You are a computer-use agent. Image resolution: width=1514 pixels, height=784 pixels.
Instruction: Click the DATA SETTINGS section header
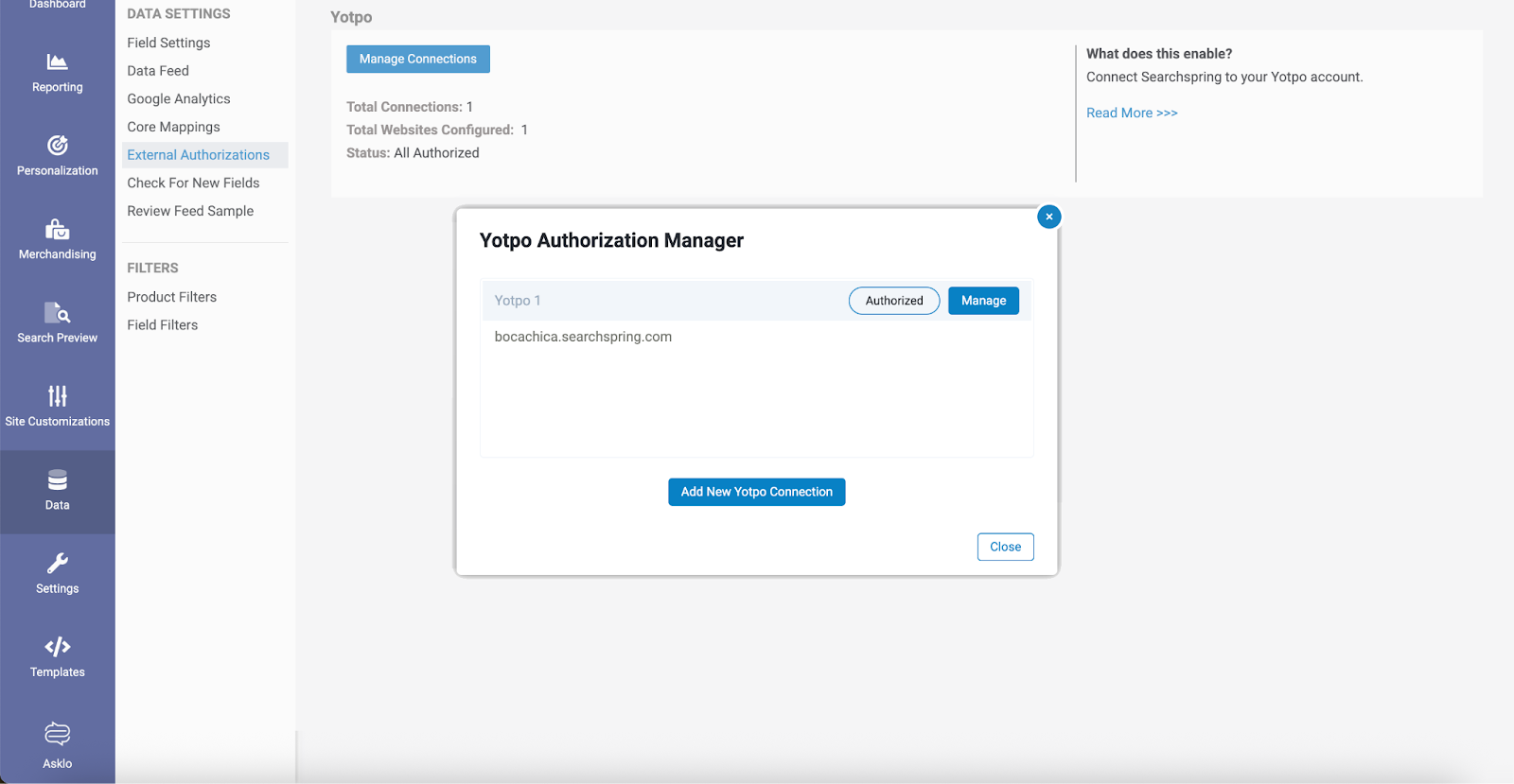[x=179, y=14]
